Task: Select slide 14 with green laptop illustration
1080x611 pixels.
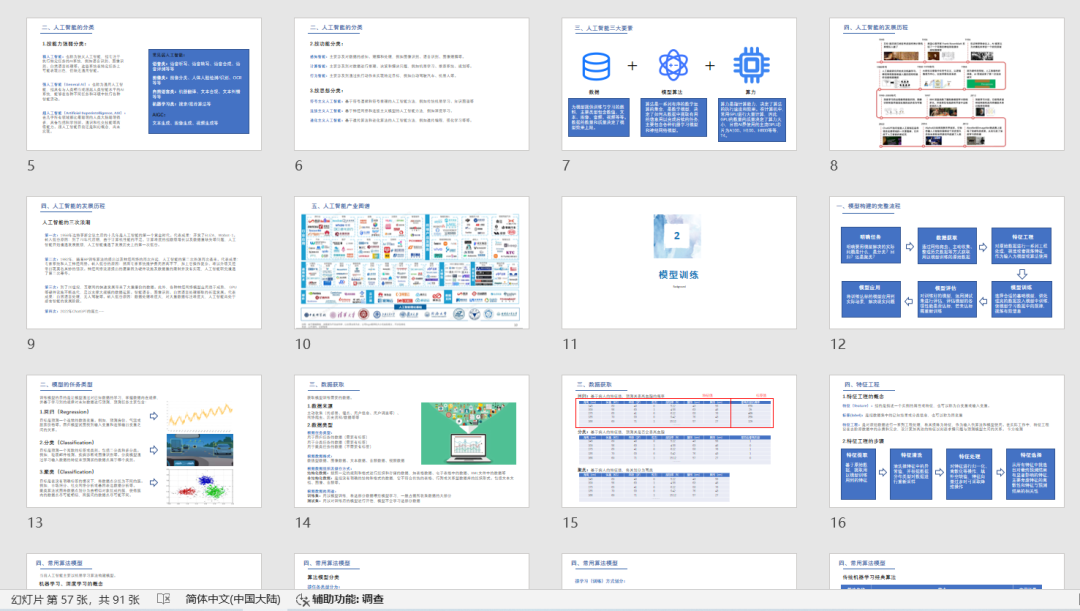Action: tap(412, 441)
